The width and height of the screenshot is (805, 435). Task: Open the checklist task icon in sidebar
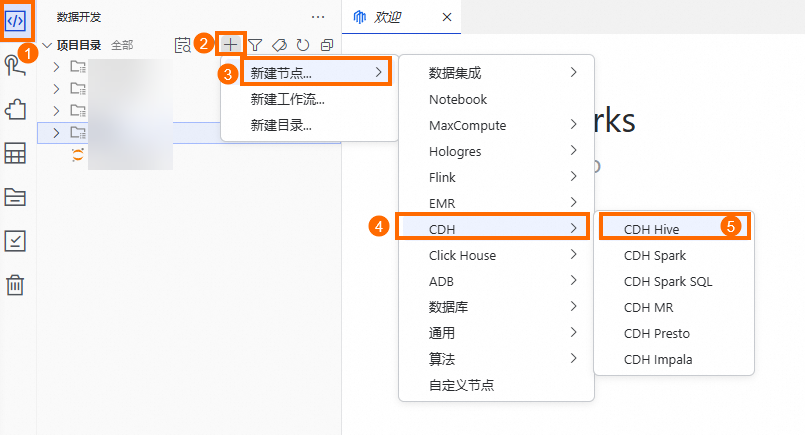(x=15, y=241)
